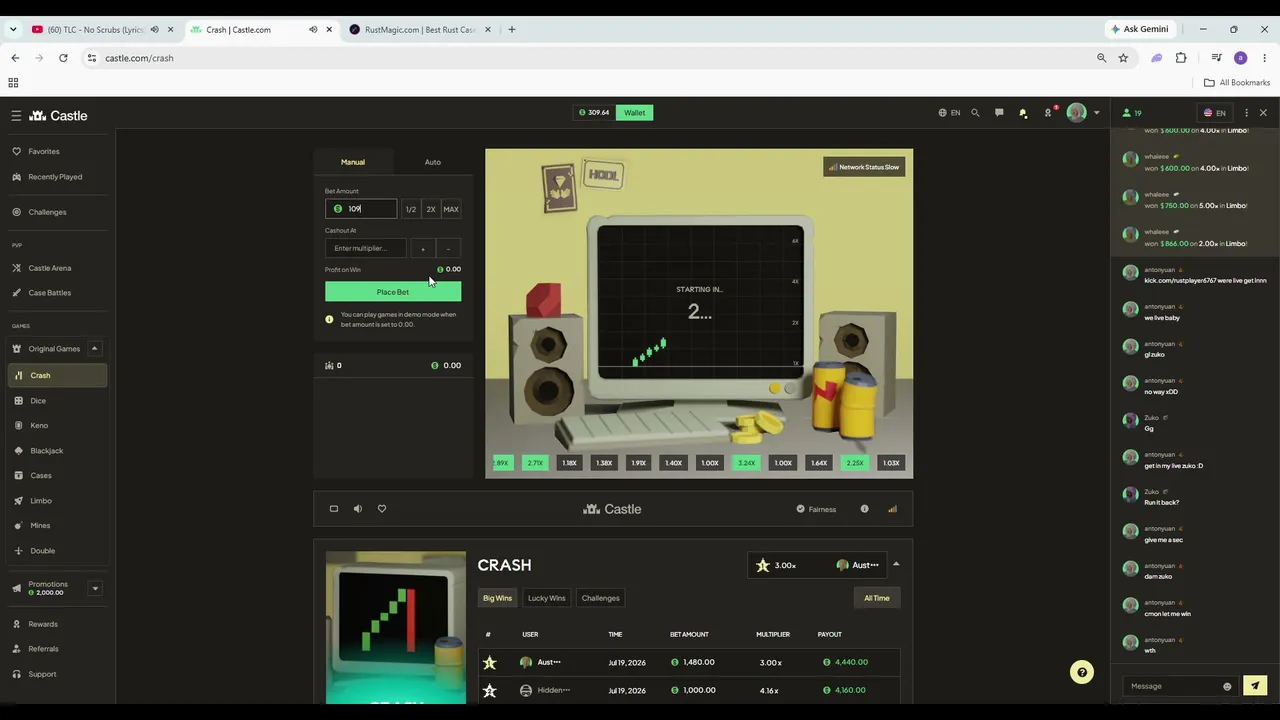Close the chat panel
Viewport: 1280px width, 720px height.
pyautogui.click(x=1263, y=113)
